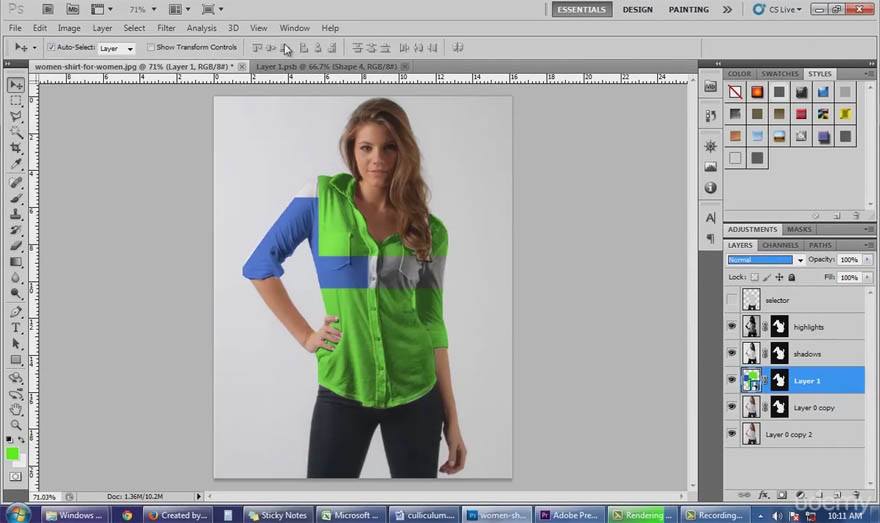Open the status bar info arrow
This screenshot has height=523, width=880.
198,497
